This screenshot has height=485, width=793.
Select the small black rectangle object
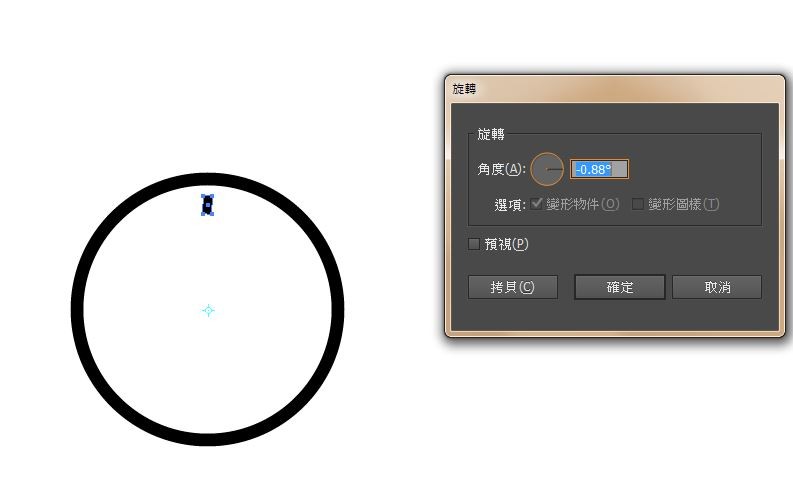click(x=207, y=205)
